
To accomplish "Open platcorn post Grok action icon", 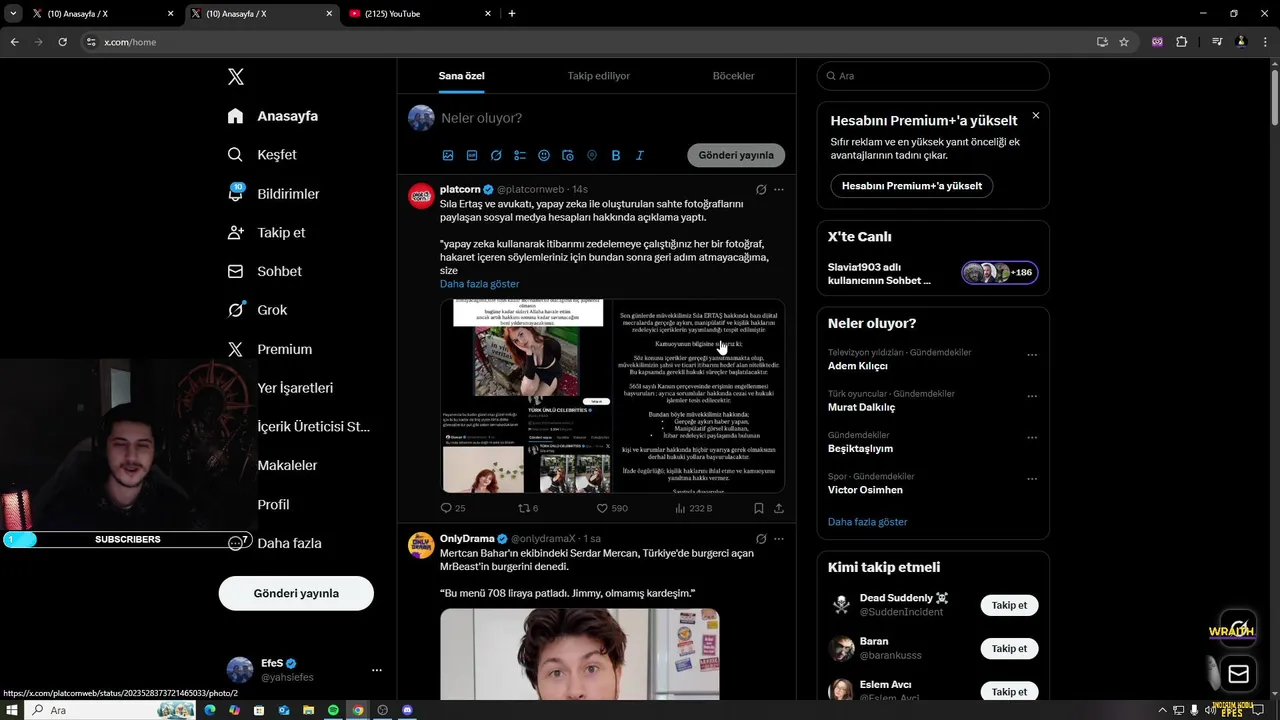I will tap(761, 189).
